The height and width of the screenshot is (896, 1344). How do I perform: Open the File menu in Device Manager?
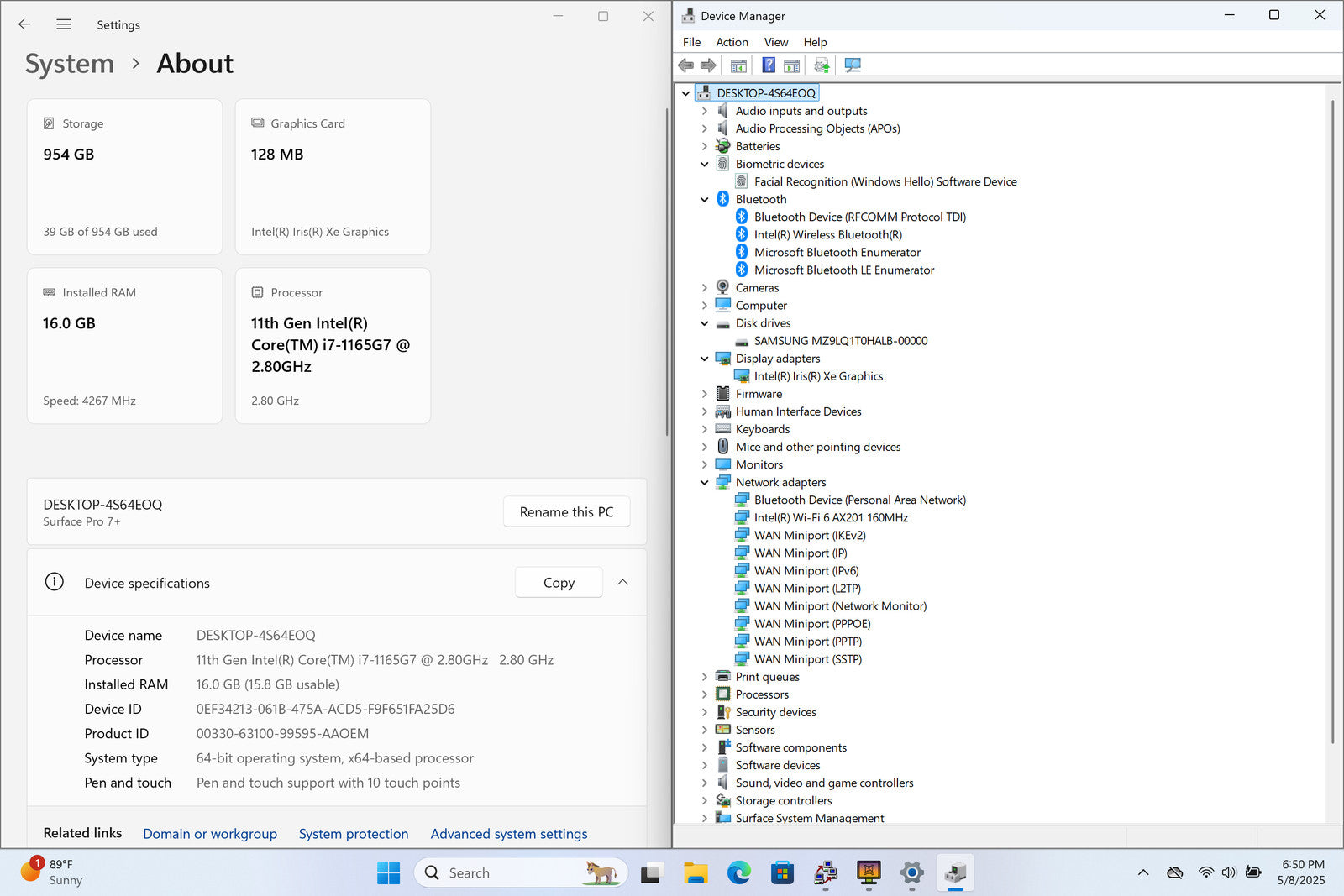tap(691, 42)
